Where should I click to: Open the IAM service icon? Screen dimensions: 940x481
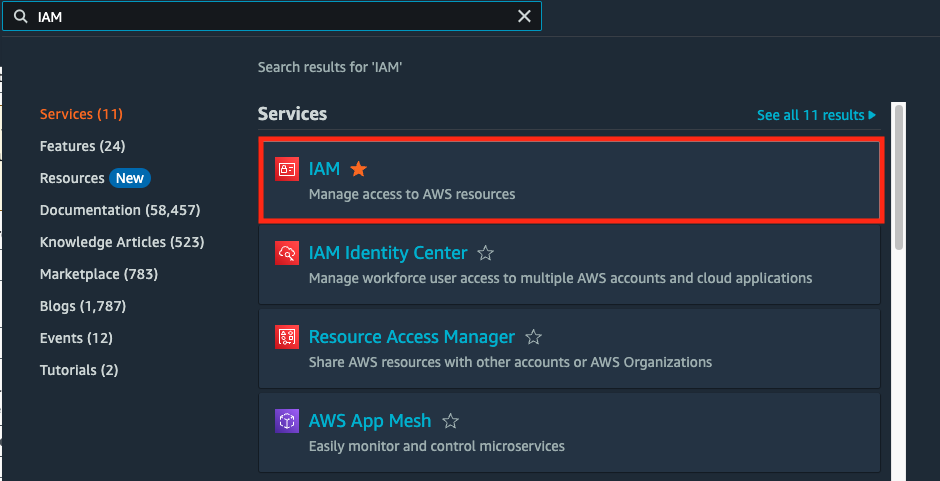287,169
